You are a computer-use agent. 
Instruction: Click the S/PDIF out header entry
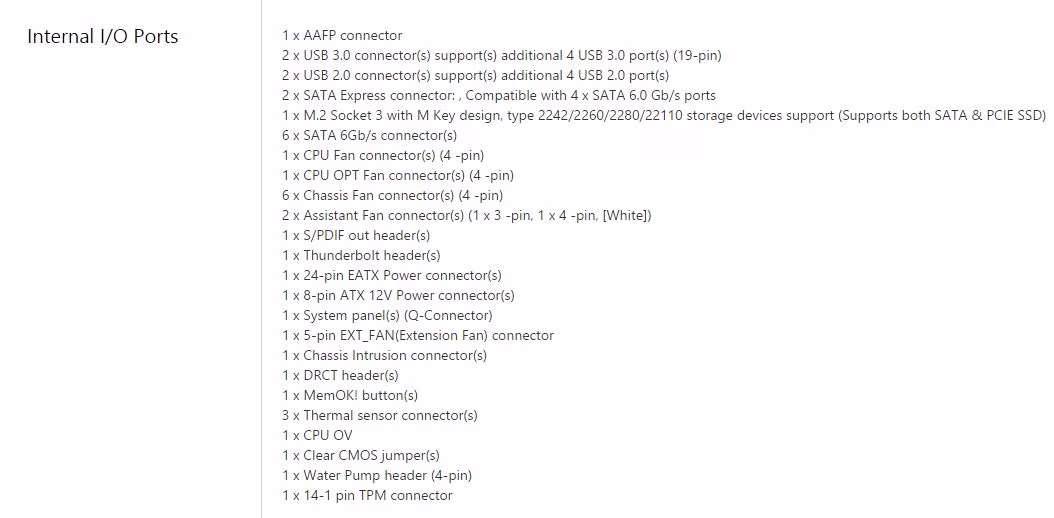coord(356,236)
